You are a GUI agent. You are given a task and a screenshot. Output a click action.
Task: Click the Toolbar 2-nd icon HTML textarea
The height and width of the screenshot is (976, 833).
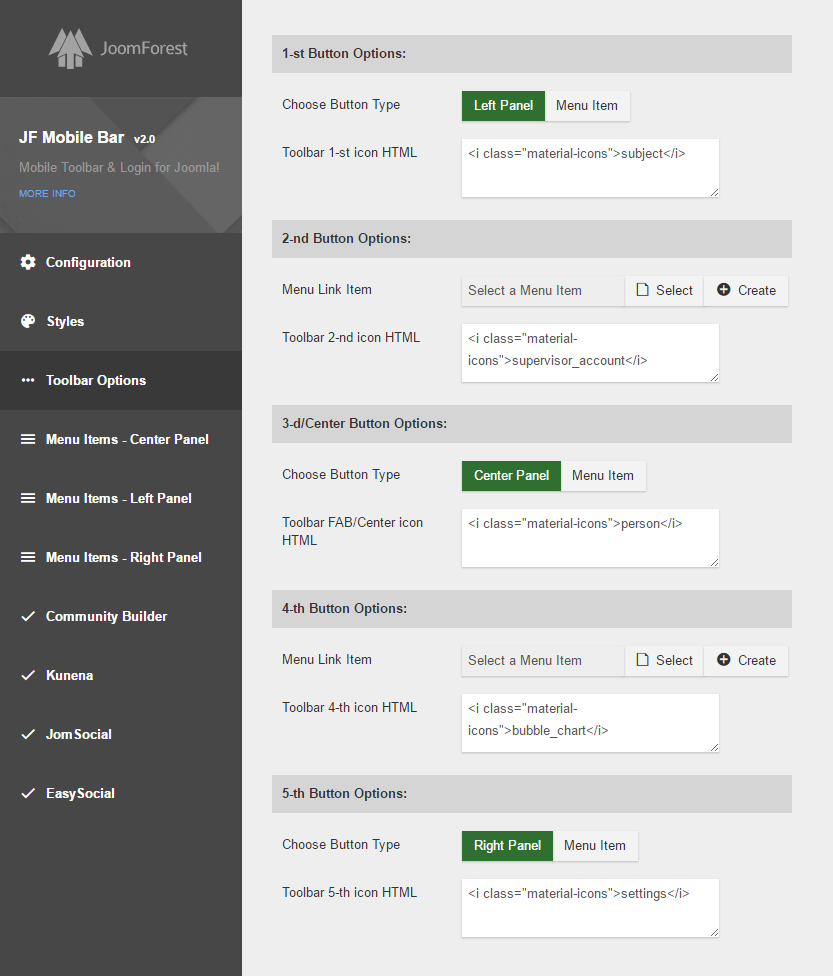(x=590, y=352)
